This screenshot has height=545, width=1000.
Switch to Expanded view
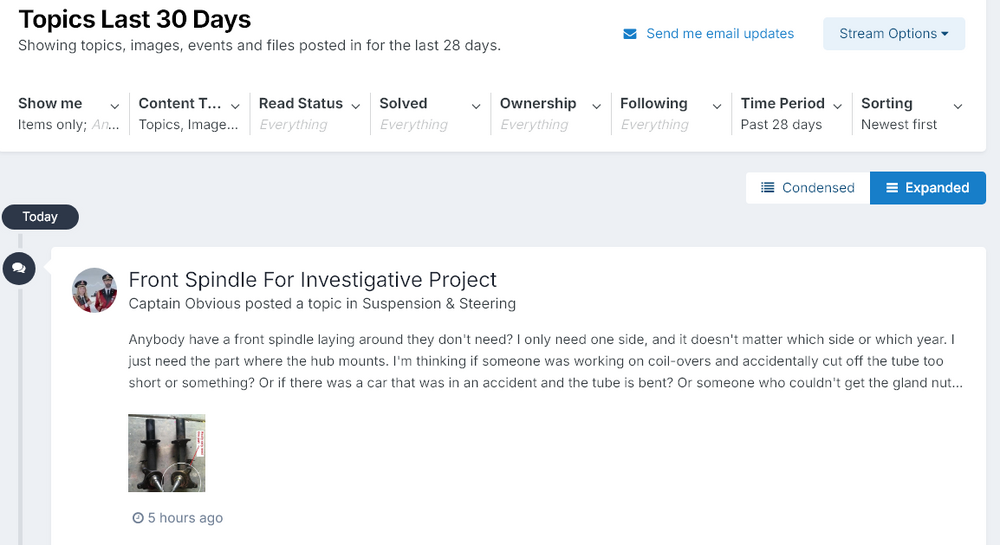[x=928, y=187]
